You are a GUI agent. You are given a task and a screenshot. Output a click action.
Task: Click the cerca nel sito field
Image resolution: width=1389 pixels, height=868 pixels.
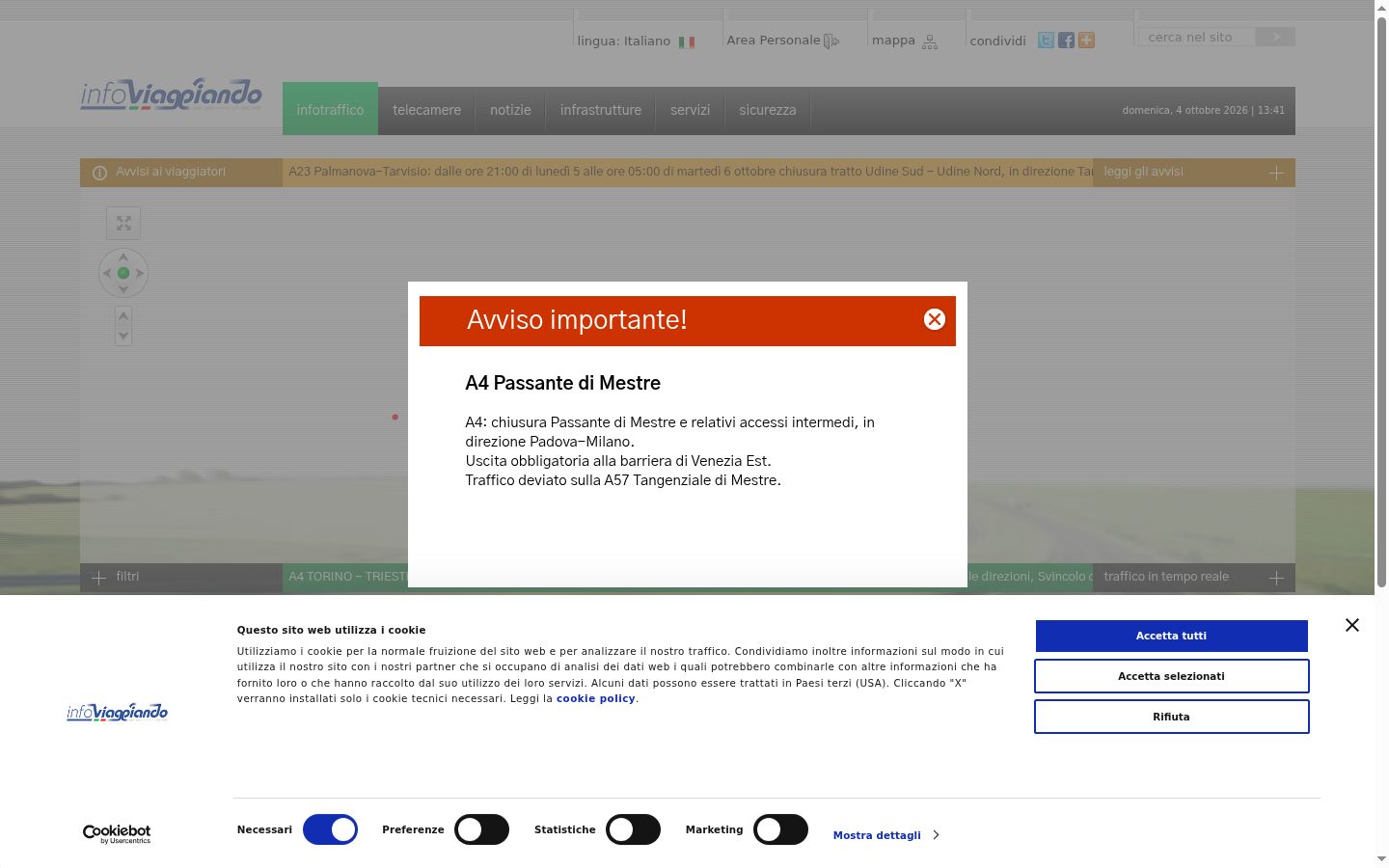coord(1197,37)
